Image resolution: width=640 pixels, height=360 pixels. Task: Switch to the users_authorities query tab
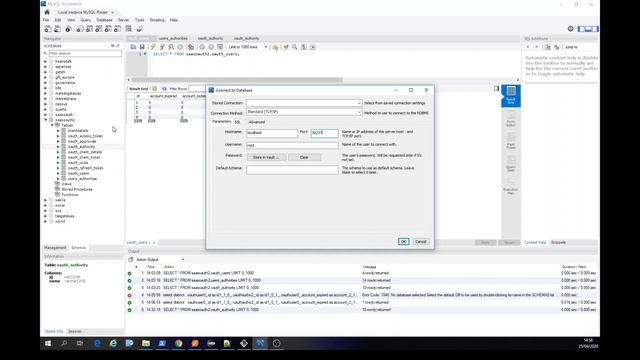point(173,38)
